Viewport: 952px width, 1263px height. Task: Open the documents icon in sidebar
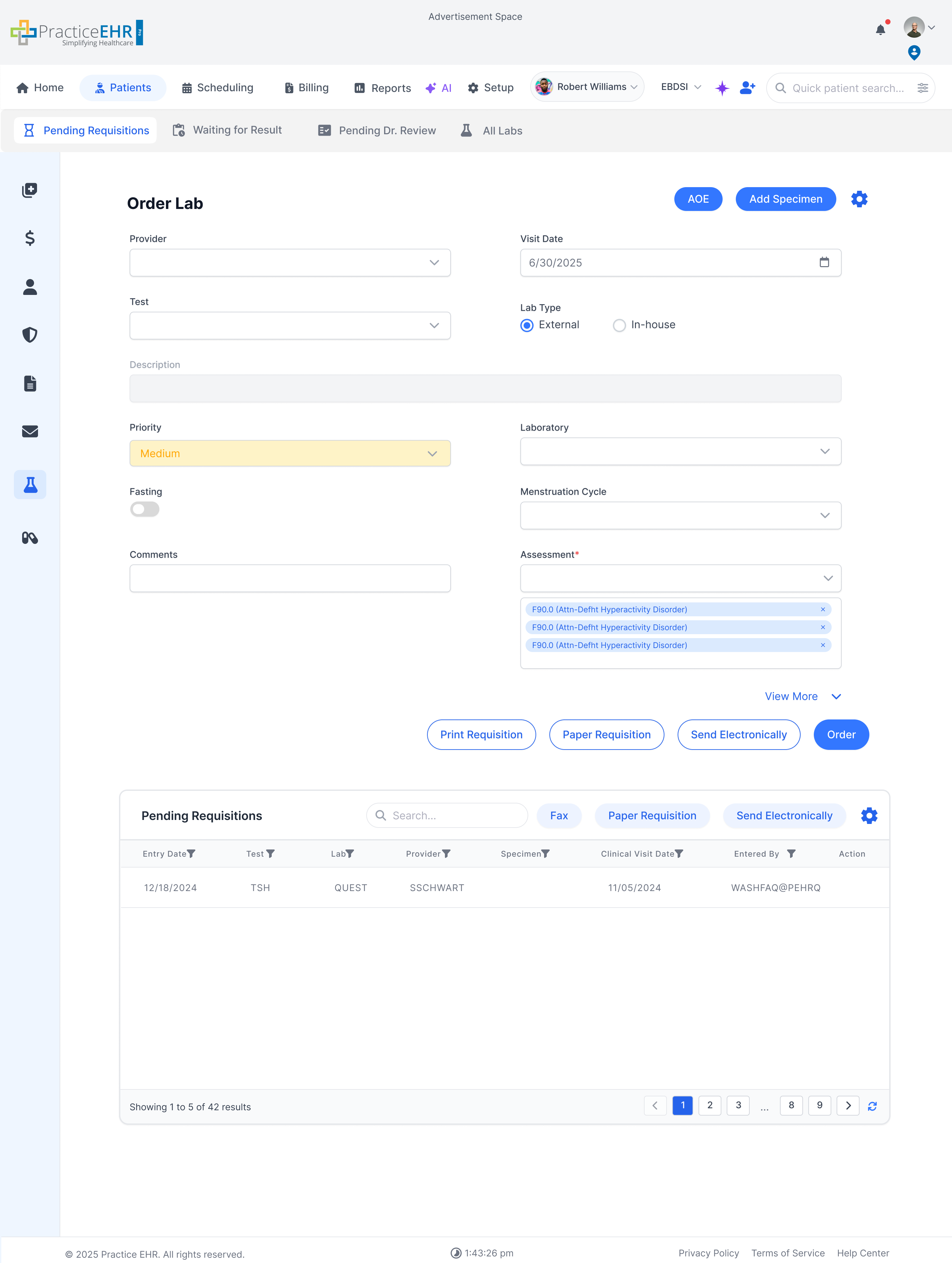30,383
